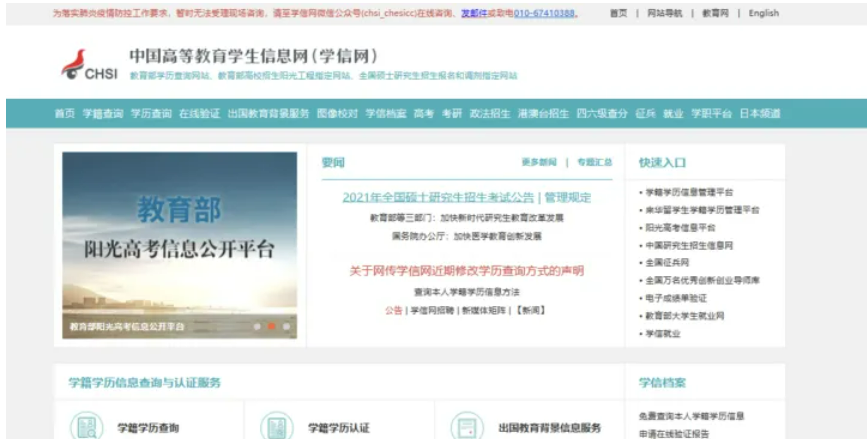Go to 首页 in the teal navigation bar
The width and height of the screenshot is (867, 439).
(65, 113)
